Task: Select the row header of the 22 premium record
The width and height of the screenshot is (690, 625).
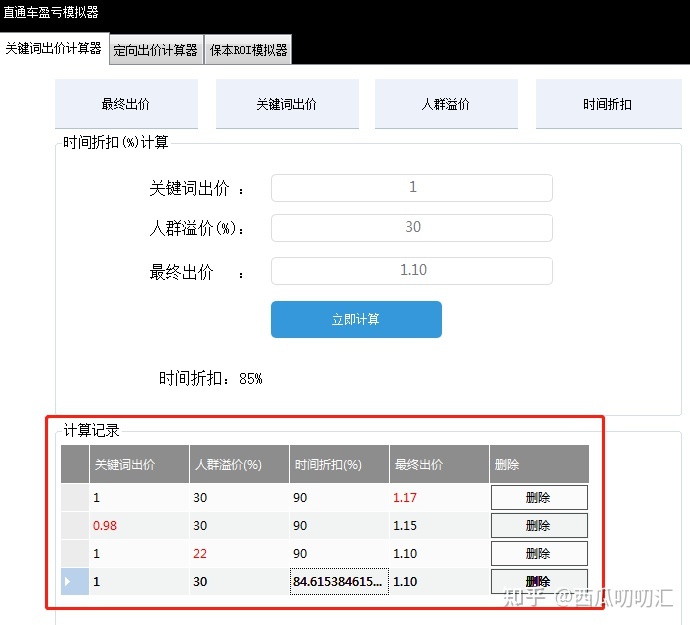Action: [75, 554]
